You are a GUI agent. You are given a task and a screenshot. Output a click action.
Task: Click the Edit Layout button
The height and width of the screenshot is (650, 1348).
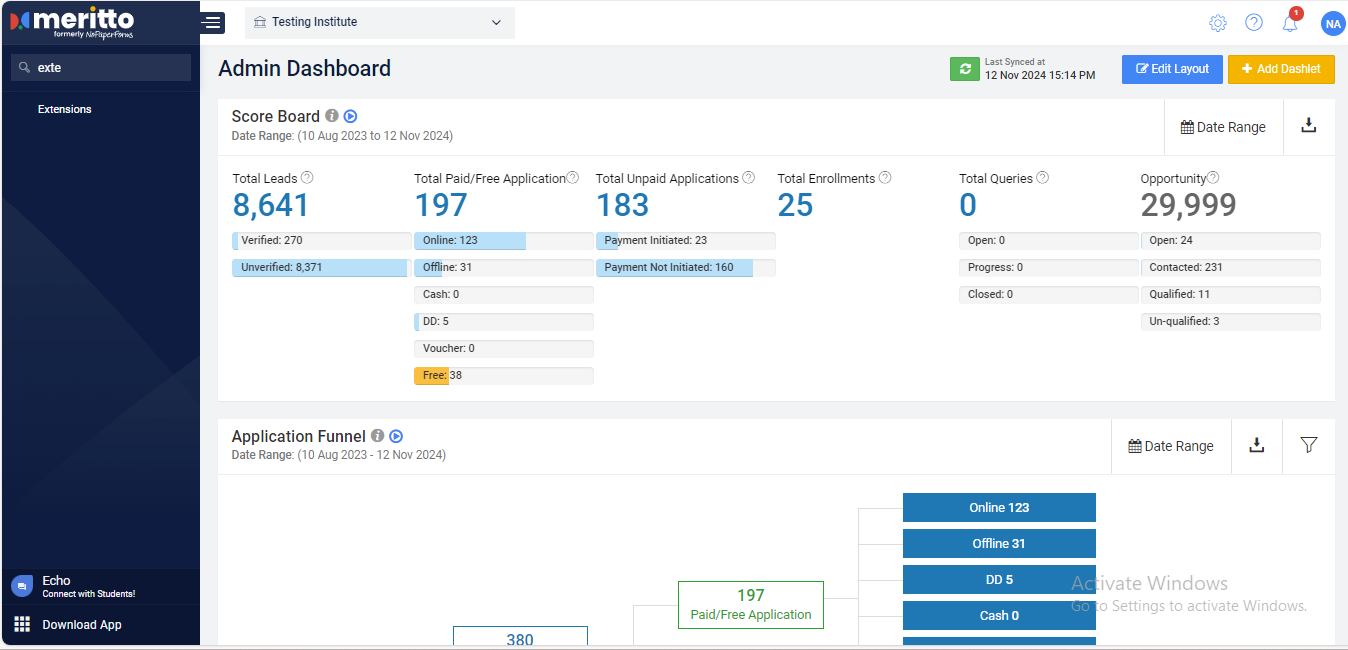coord(1172,69)
